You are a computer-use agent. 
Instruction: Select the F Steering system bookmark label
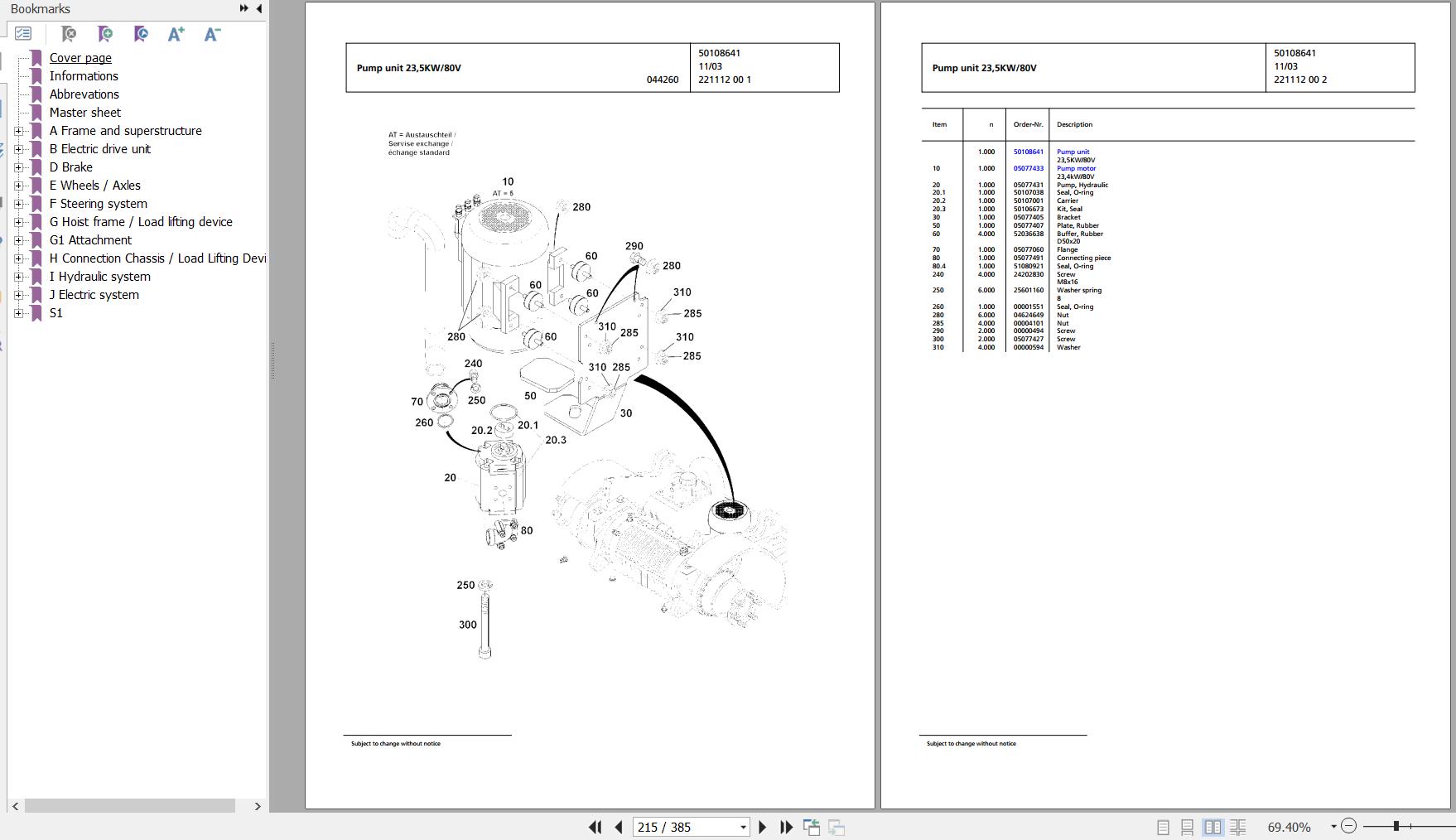point(98,204)
